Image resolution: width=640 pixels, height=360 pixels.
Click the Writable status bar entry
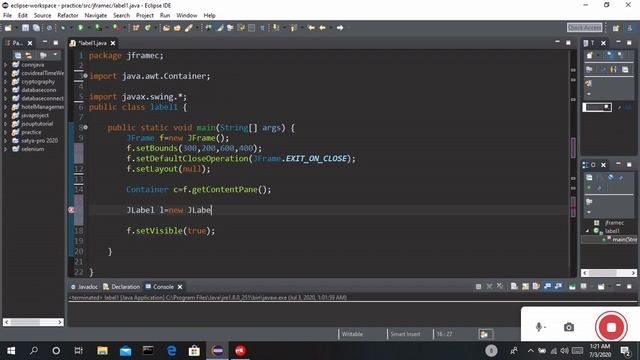352,334
